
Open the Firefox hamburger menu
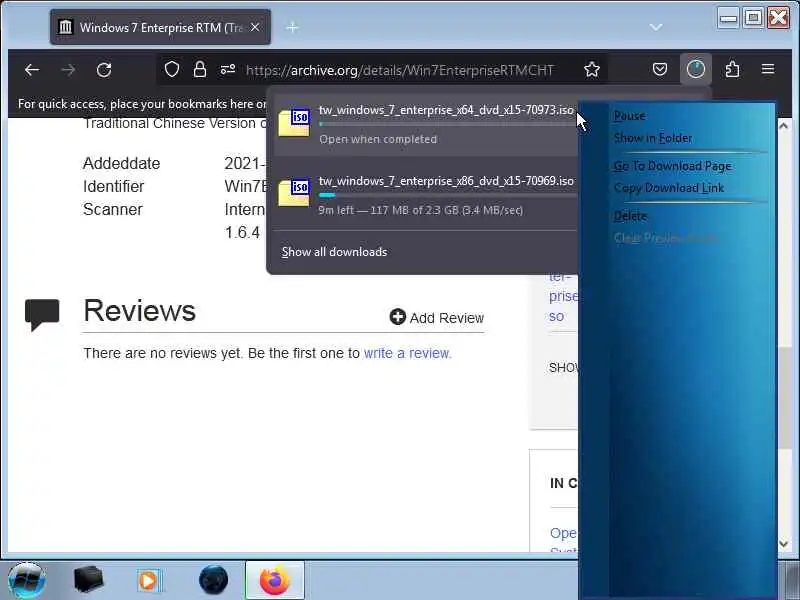[768, 69]
